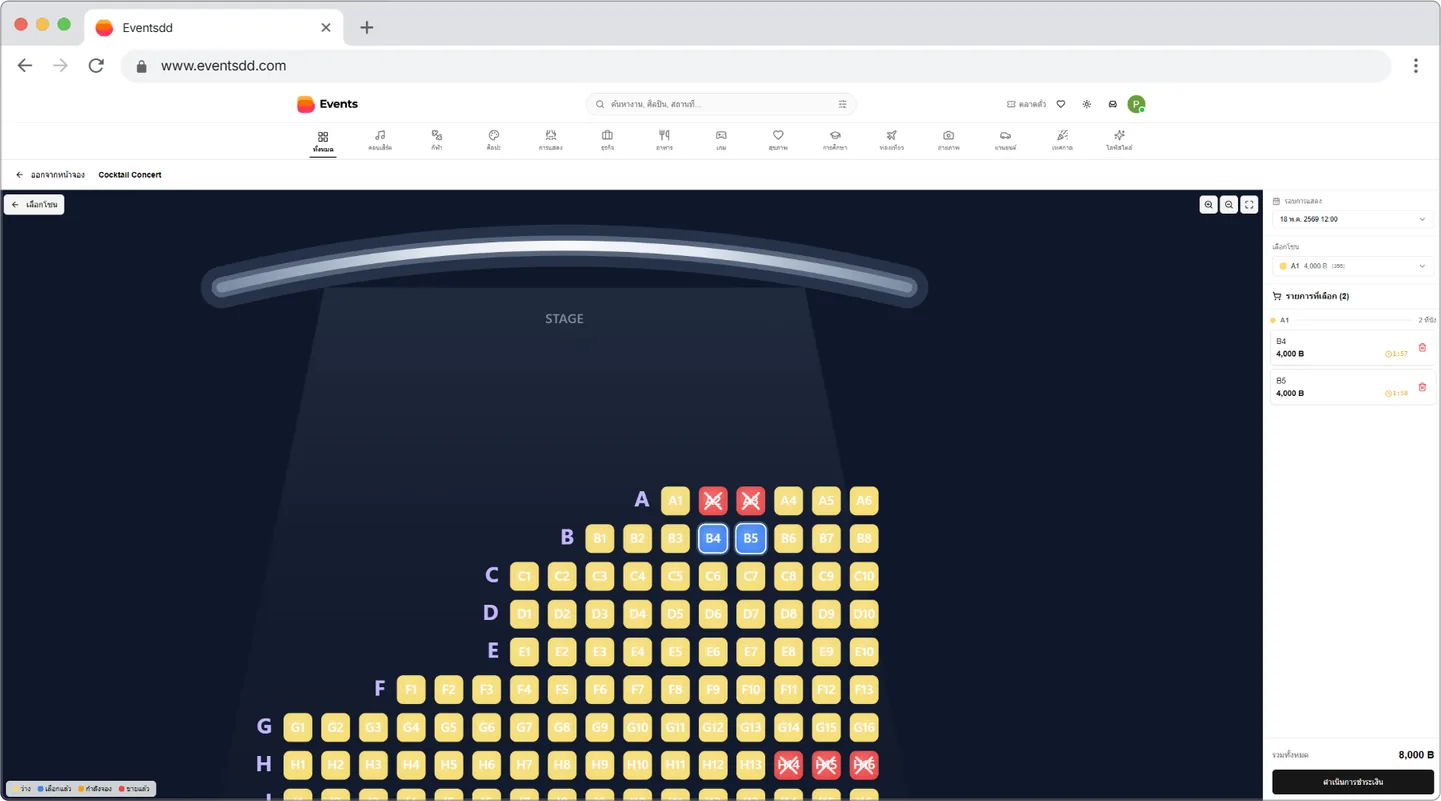Image resolution: width=1441 pixels, height=801 pixels.
Task: Focus the event search field
Action: coord(720,104)
